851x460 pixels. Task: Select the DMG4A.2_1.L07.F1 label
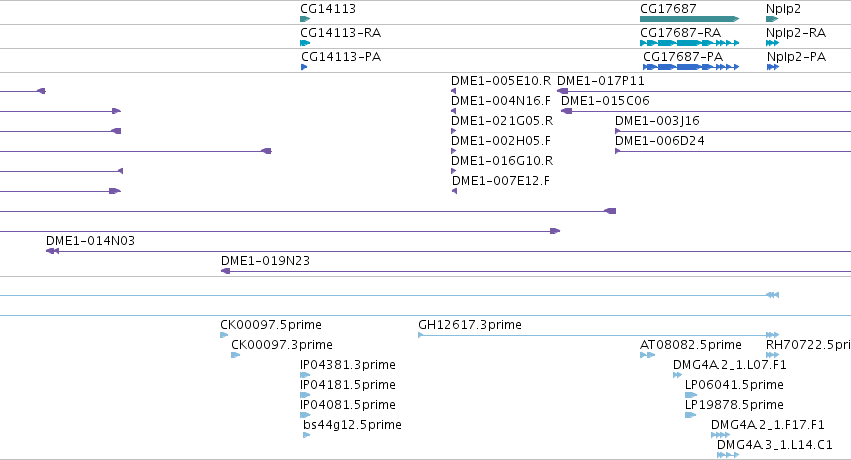click(x=730, y=365)
